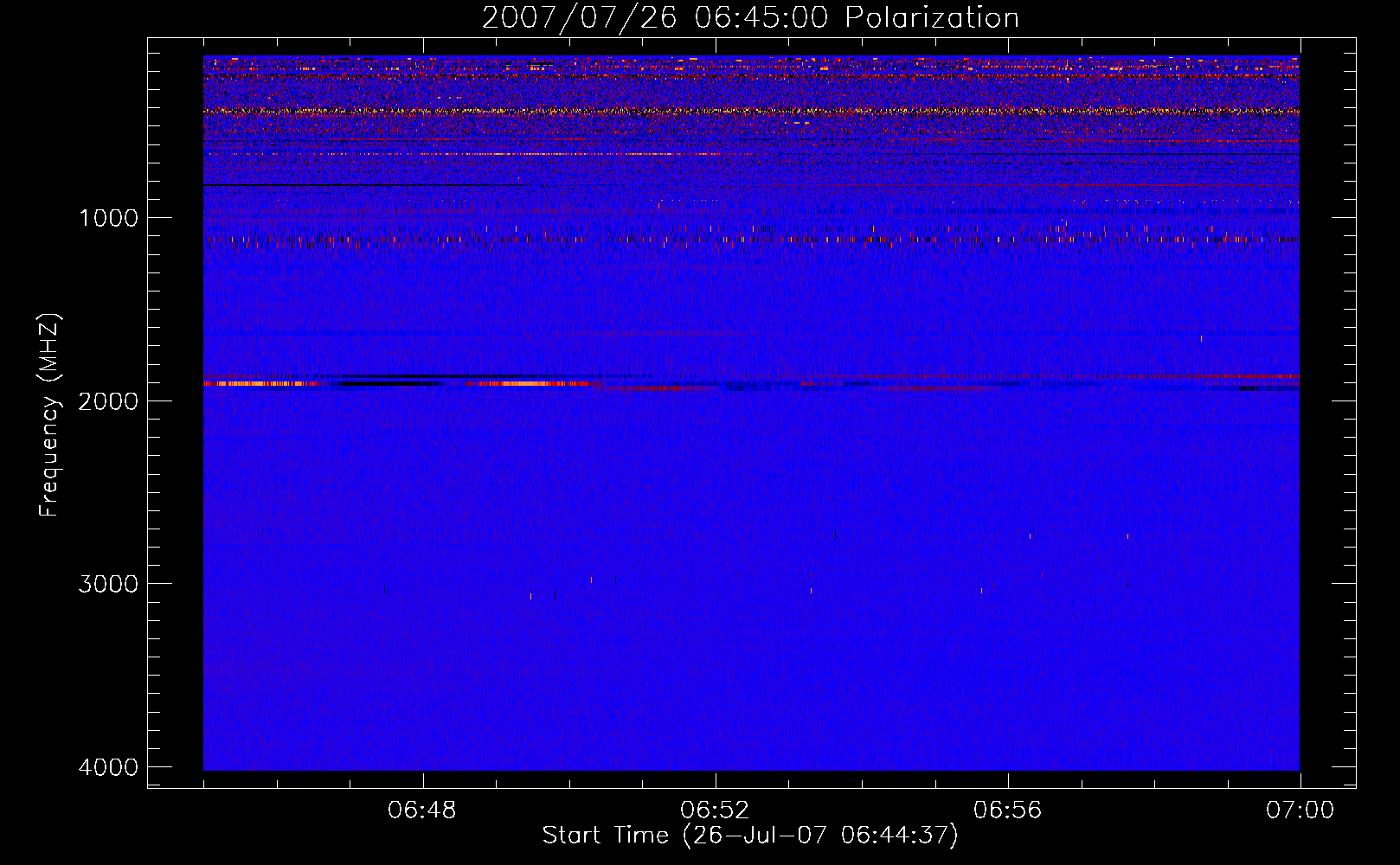Click the plot title '2007/07/26 06:45:00 Polarization'
This screenshot has width=1400, height=865.
click(x=750, y=18)
